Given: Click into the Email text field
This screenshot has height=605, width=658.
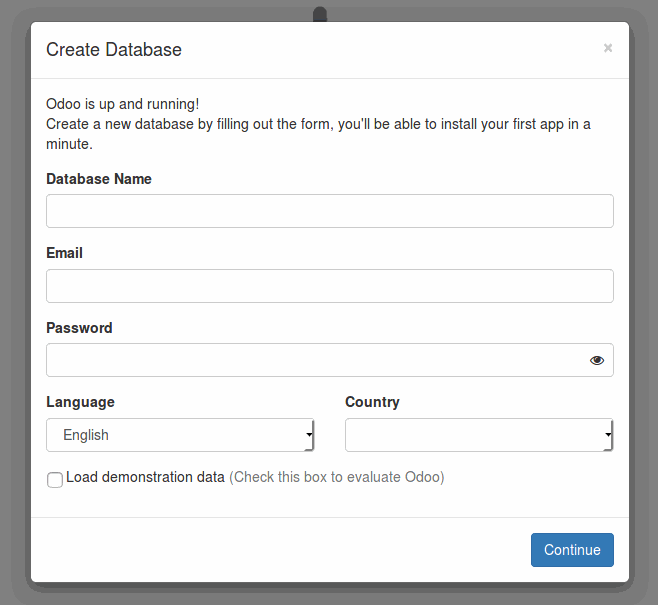Looking at the screenshot, I should click(x=330, y=286).
